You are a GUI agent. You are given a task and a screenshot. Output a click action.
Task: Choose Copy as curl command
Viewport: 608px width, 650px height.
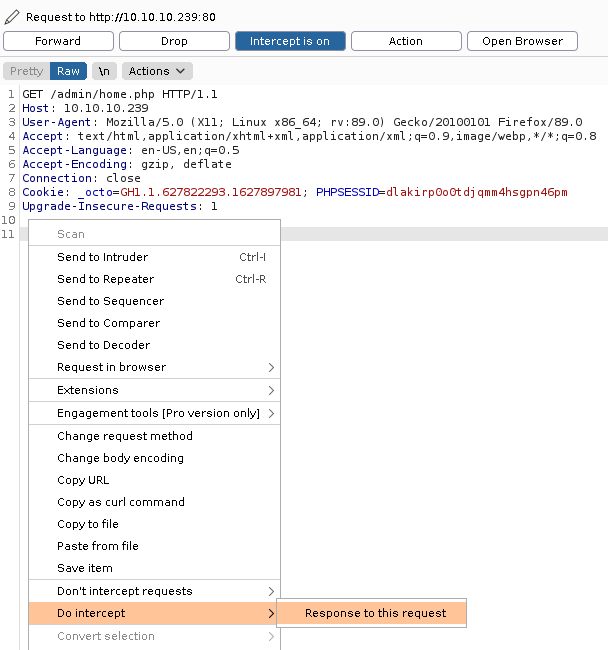tap(120, 502)
